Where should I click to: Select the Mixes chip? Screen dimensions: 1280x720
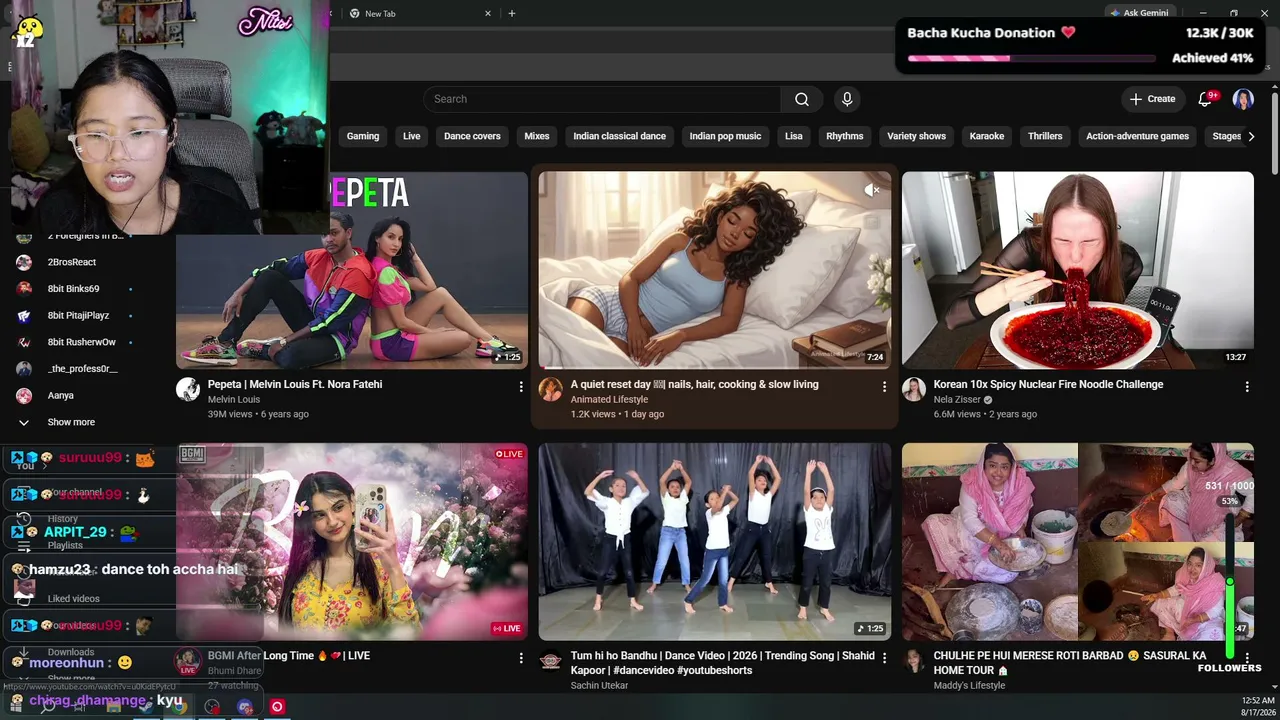click(x=537, y=136)
